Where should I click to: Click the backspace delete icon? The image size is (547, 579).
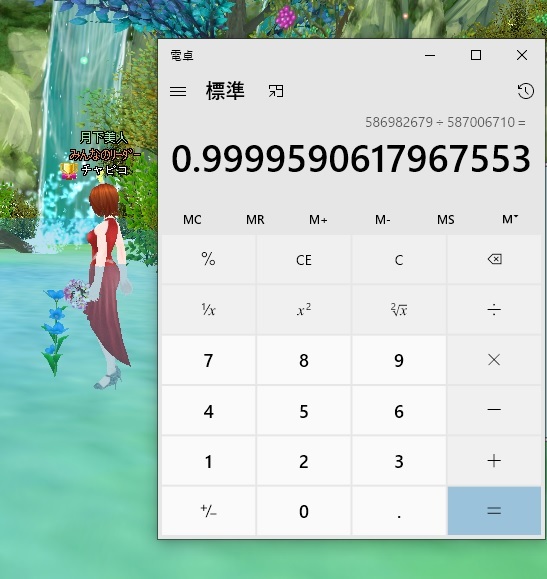pyautogui.click(x=494, y=260)
